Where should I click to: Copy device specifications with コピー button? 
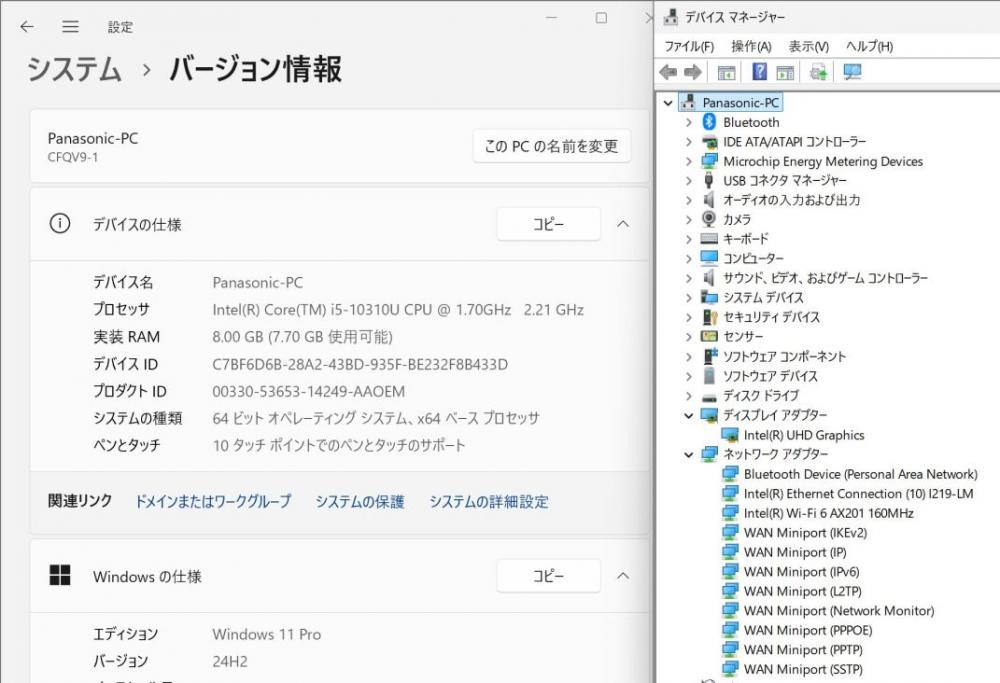coord(548,224)
